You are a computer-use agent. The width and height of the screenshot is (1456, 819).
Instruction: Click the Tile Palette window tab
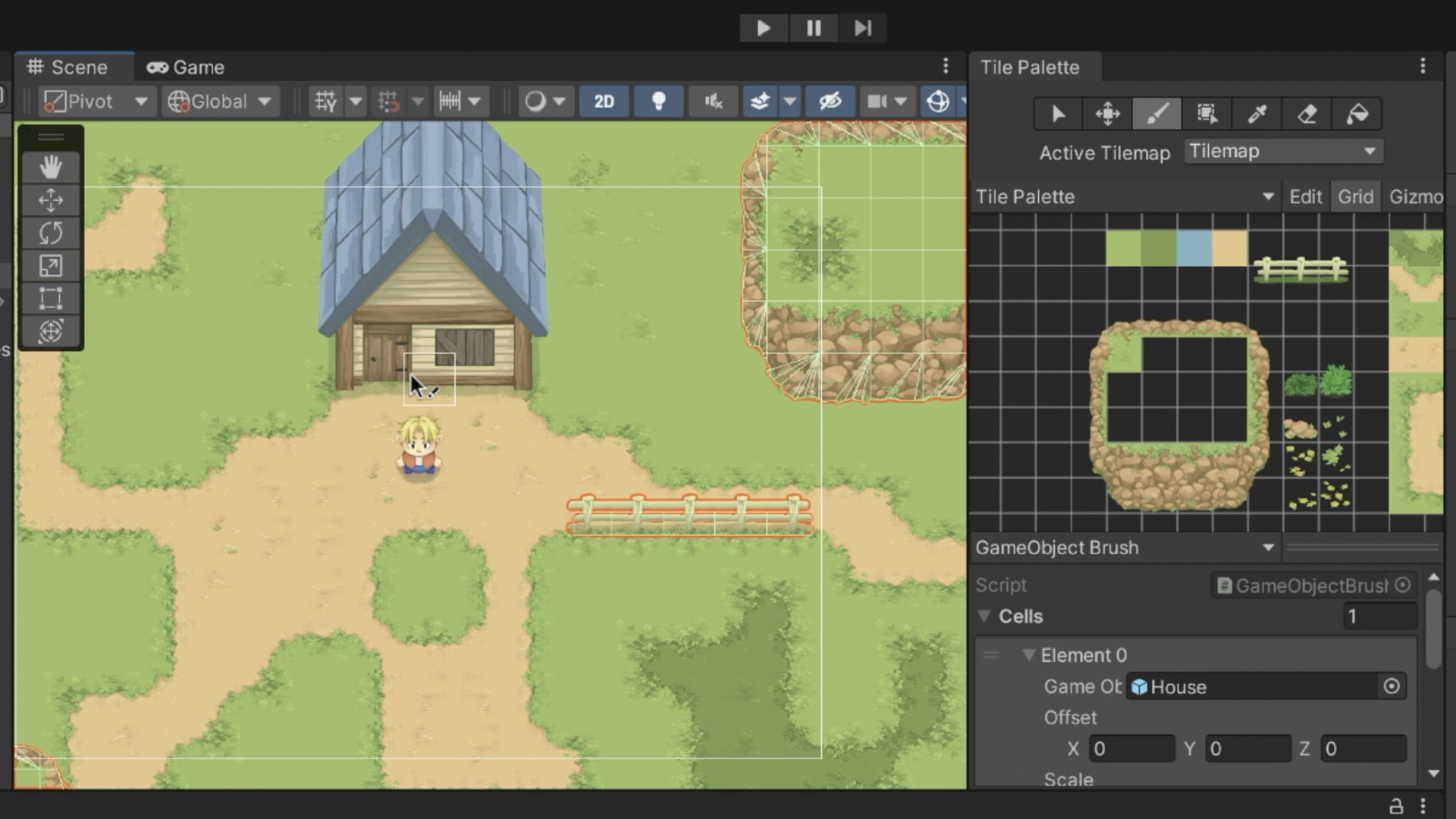tap(1030, 67)
